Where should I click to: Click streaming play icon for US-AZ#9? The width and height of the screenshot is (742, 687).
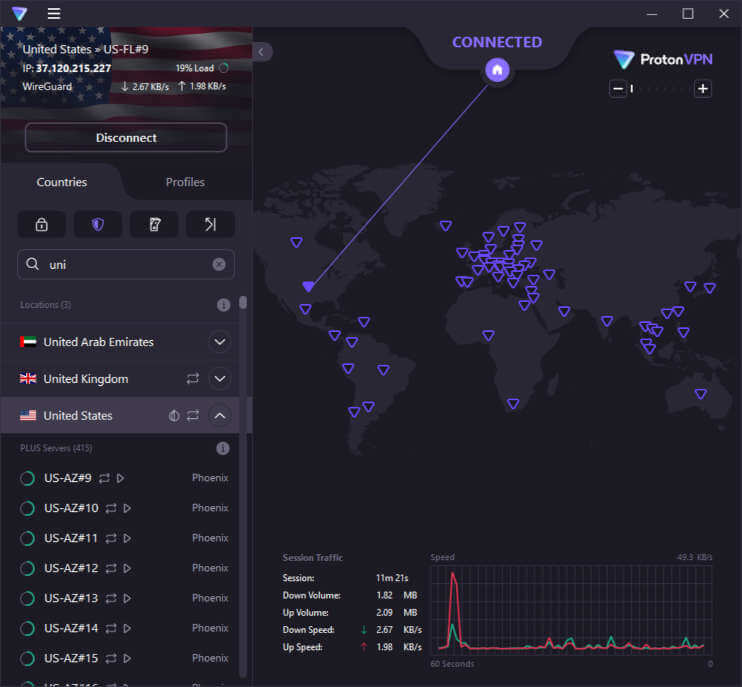coord(120,478)
